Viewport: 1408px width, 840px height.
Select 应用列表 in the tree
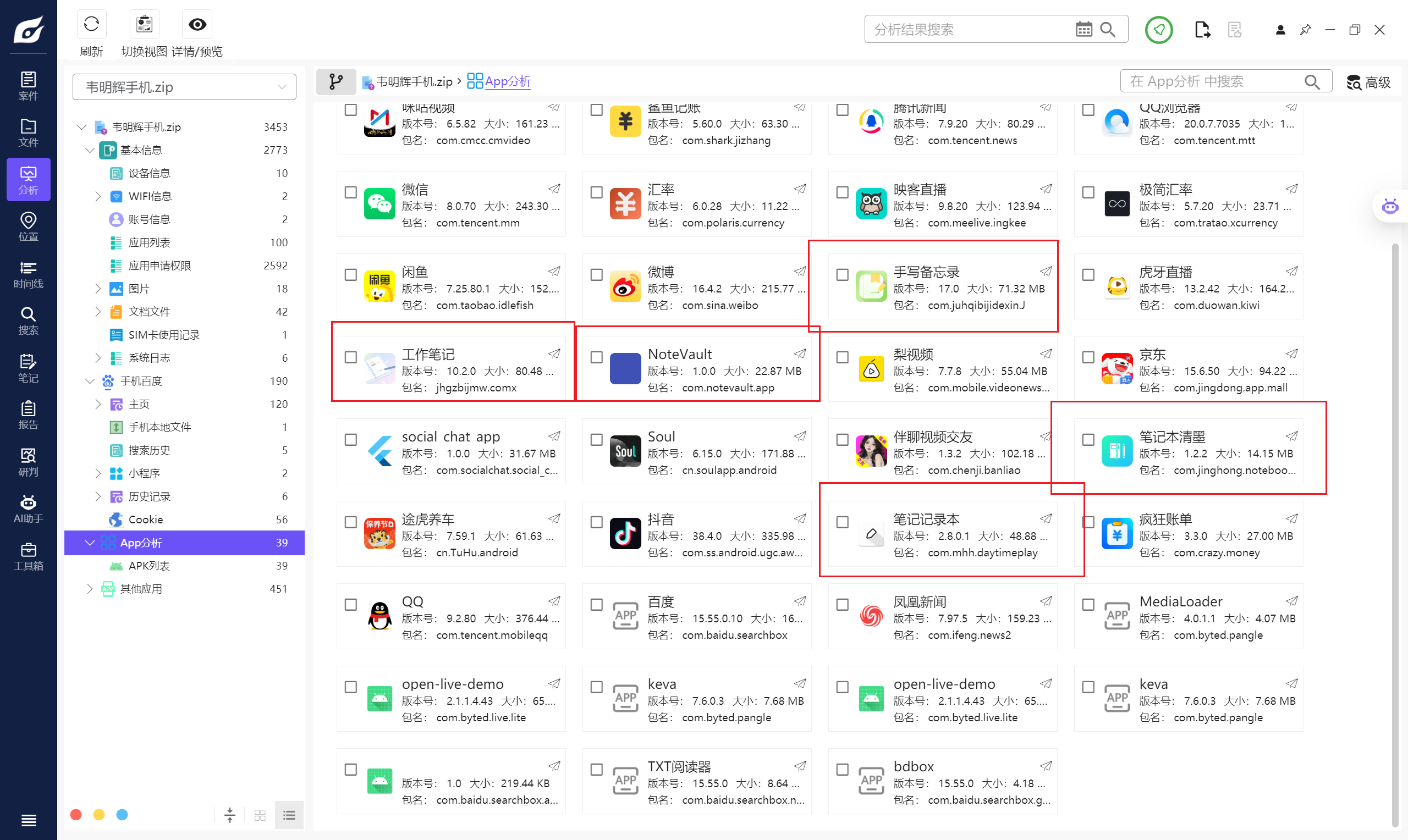click(184, 242)
